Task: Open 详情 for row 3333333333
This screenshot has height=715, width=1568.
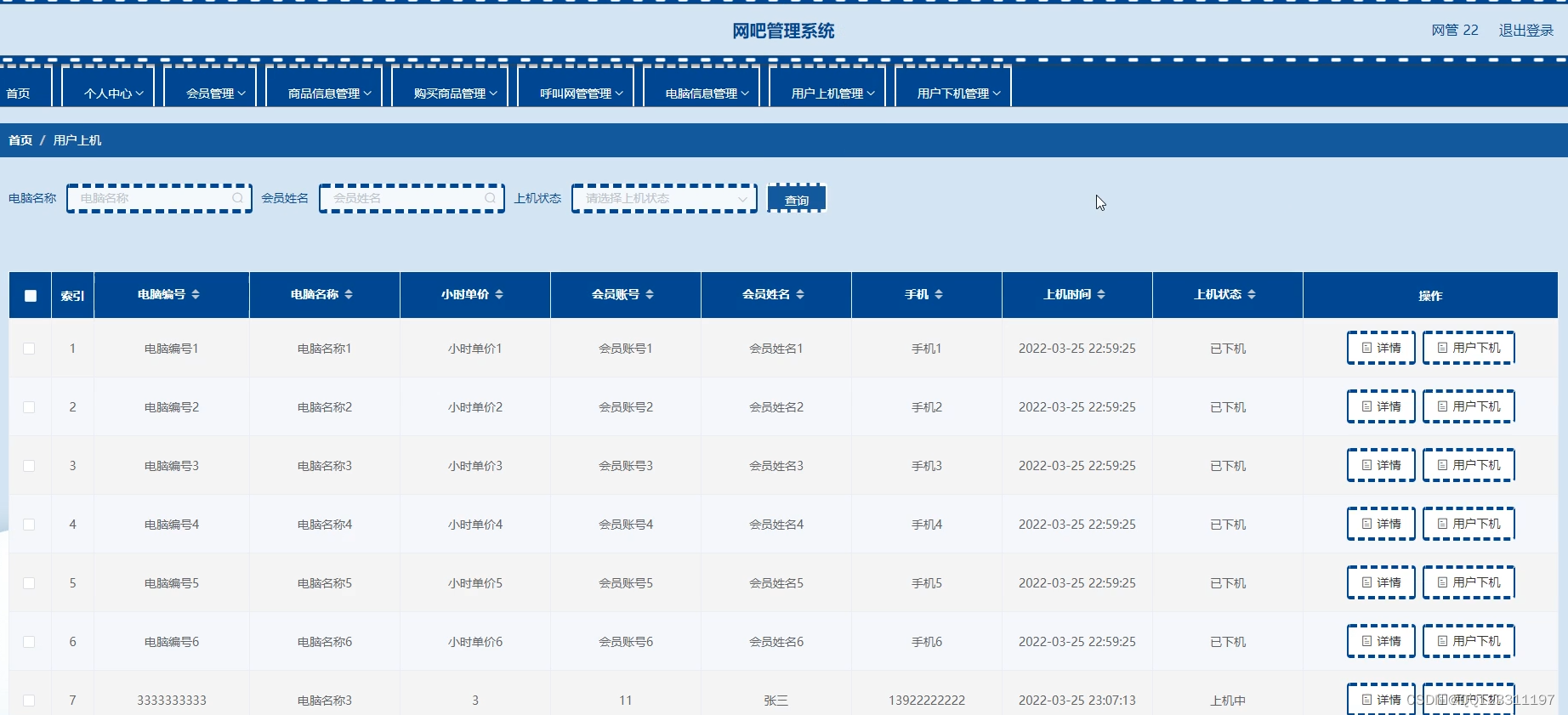Action: tap(1381, 699)
